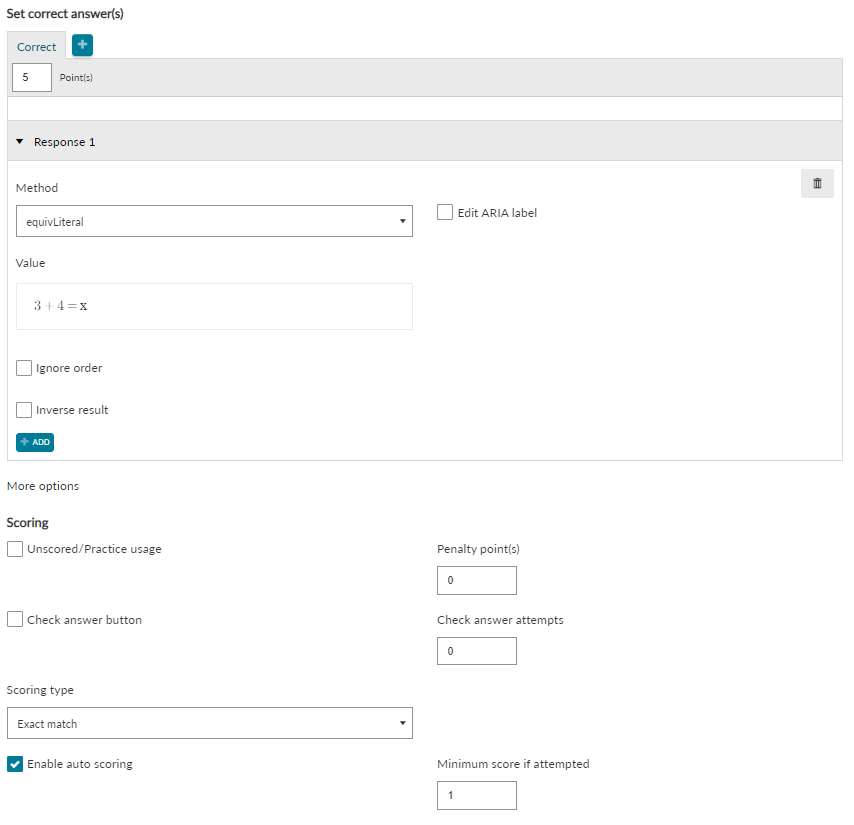Image resolution: width=854 pixels, height=825 pixels.
Task: Tick the Inverse result checkbox
Action: pos(24,410)
